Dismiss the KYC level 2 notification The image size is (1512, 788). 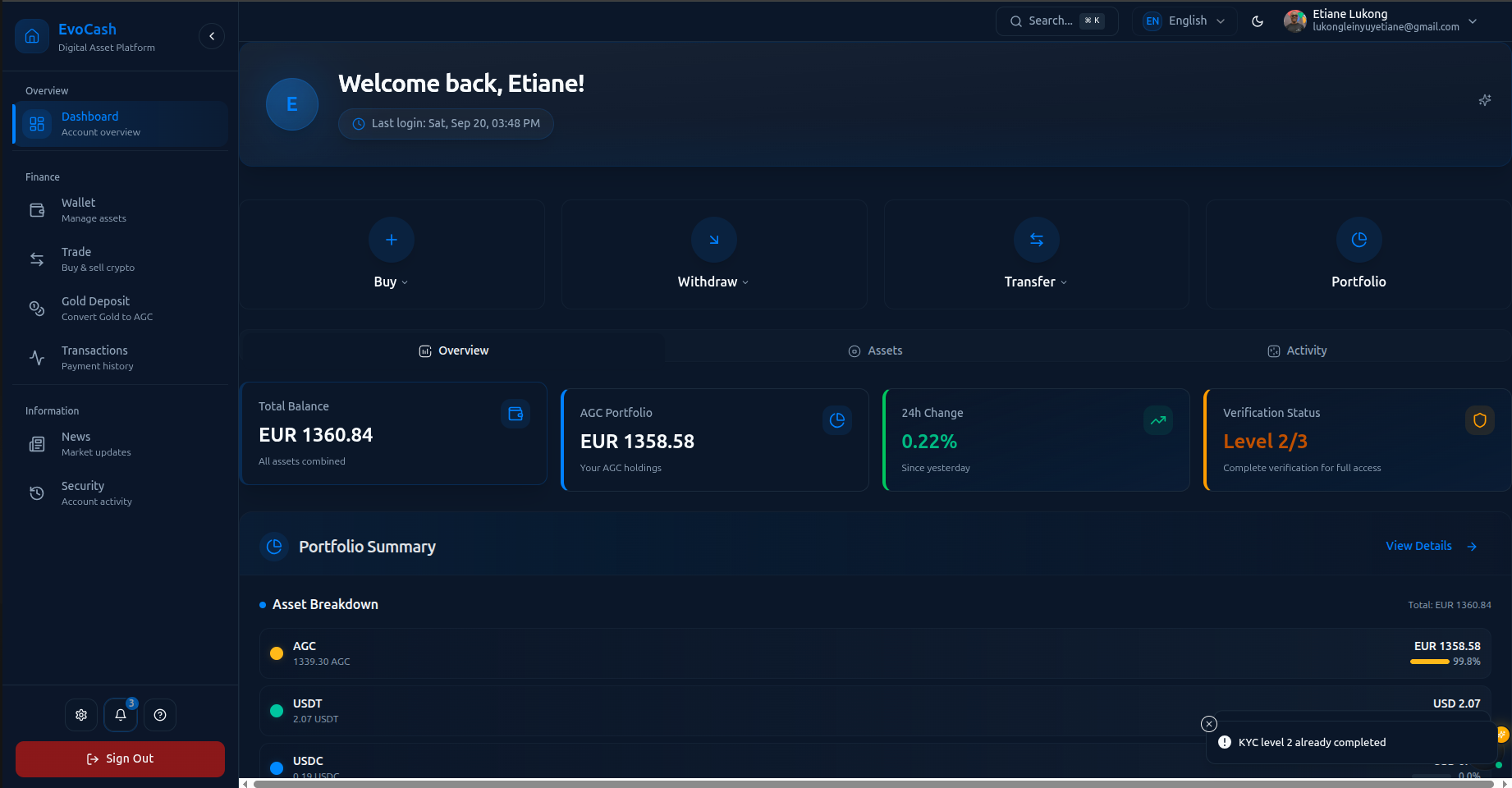point(1208,723)
